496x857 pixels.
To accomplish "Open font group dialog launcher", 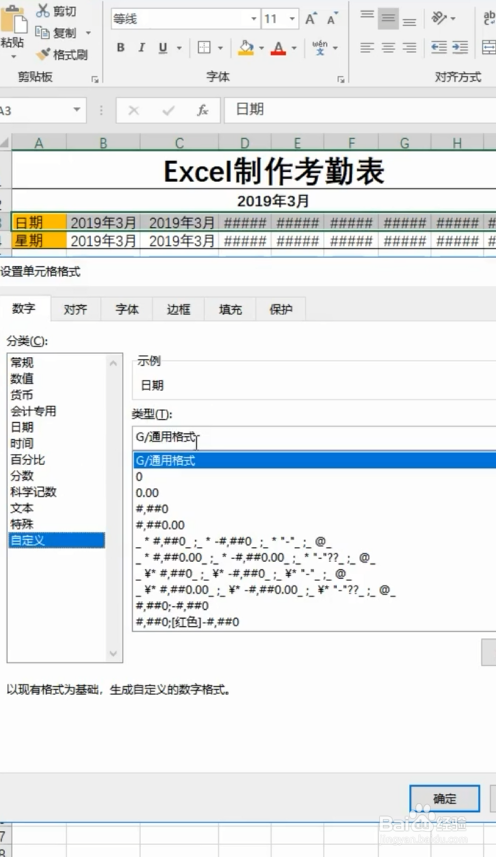I will pyautogui.click(x=341, y=80).
